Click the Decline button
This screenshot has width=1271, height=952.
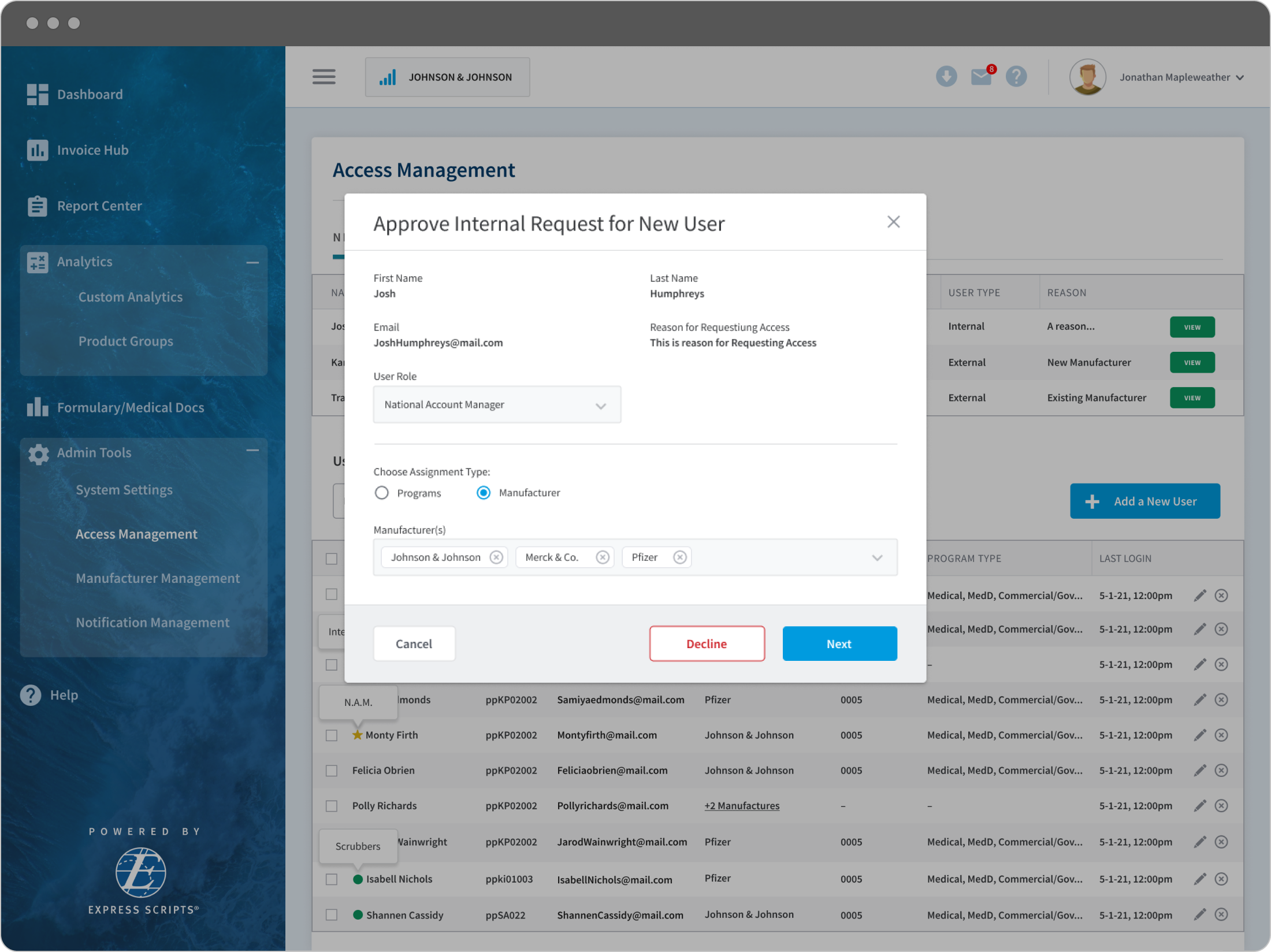point(707,644)
